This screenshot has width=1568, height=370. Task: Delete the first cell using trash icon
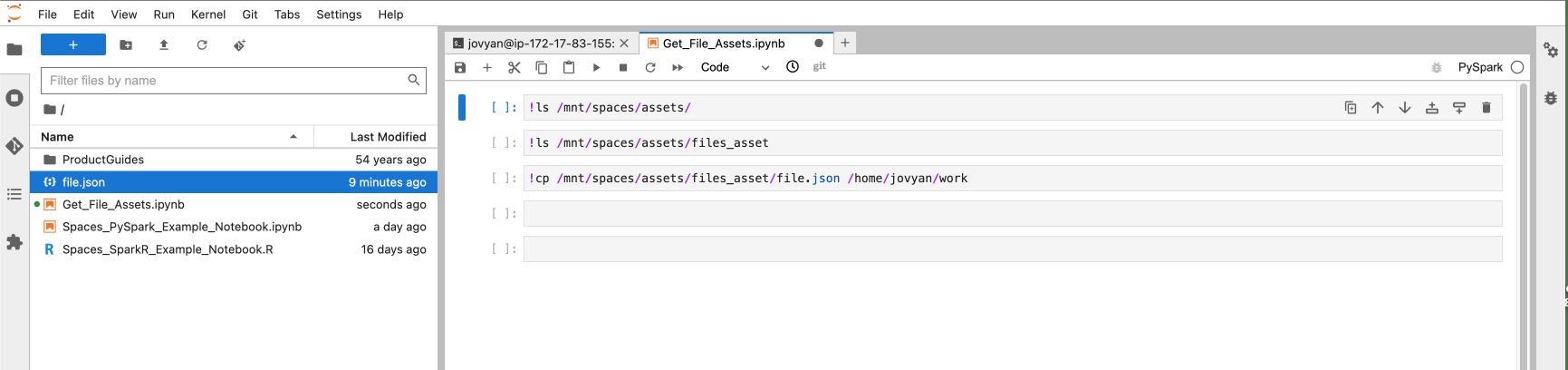1486,108
